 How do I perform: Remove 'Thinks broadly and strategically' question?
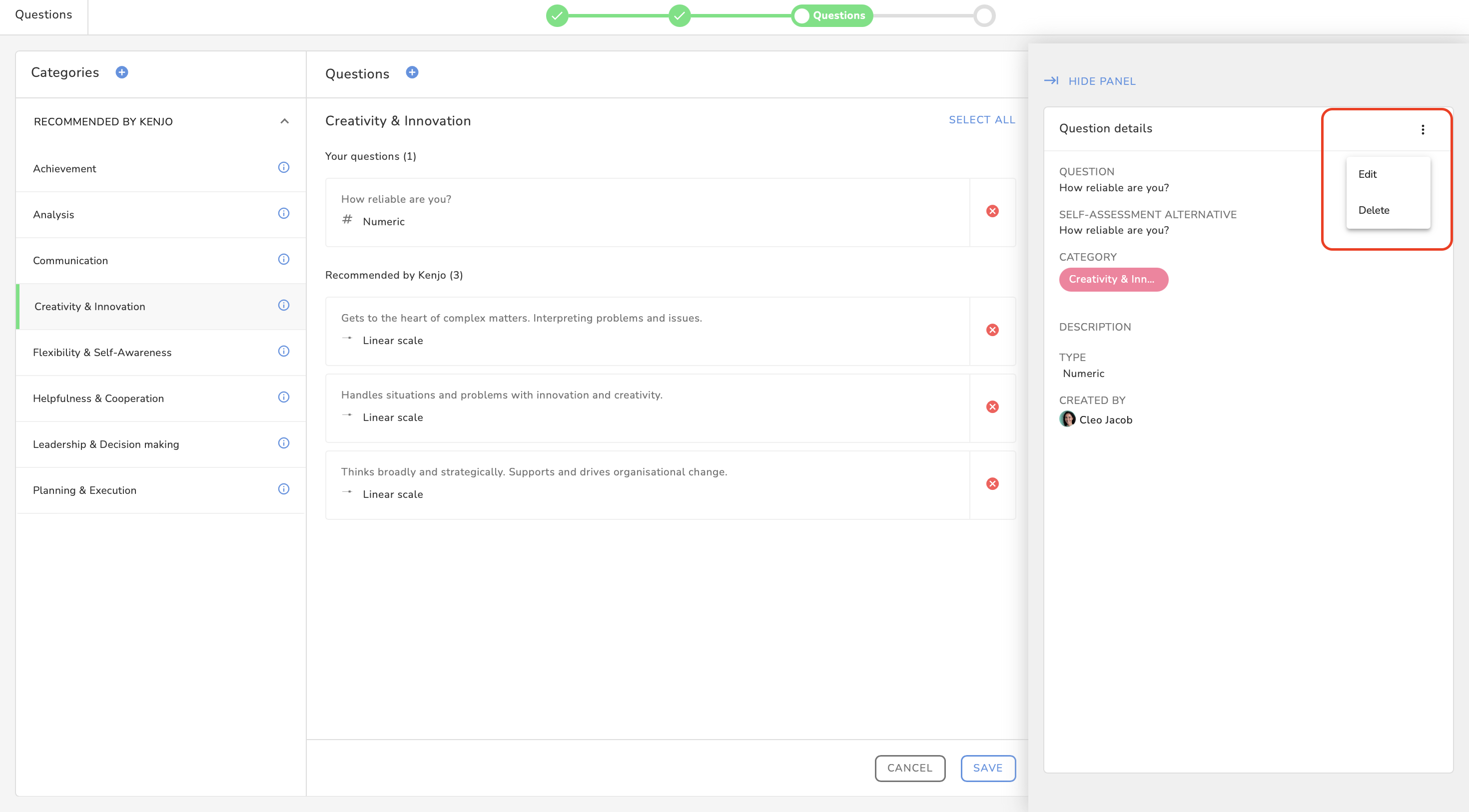pyautogui.click(x=992, y=484)
